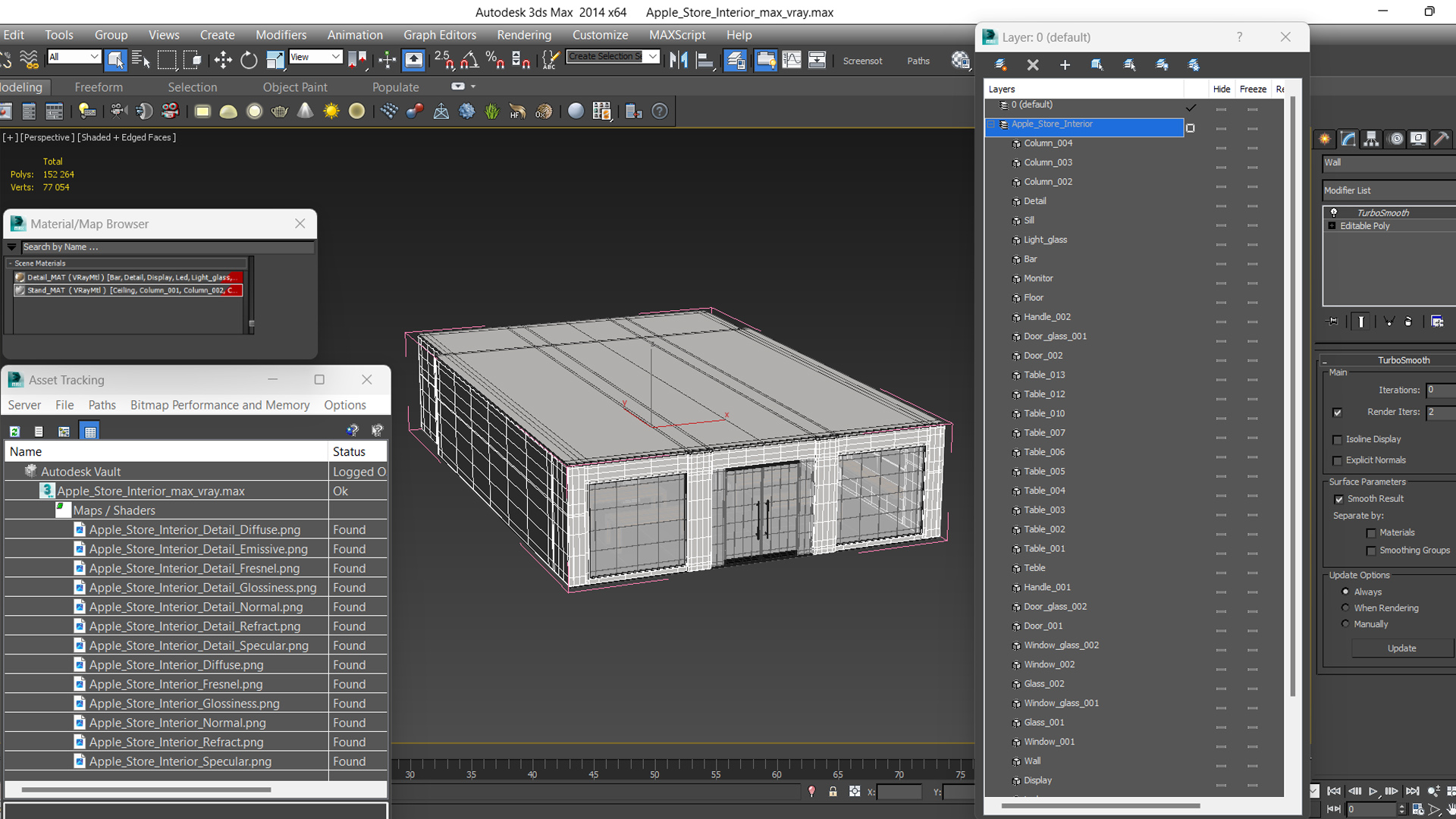
Task: Open Material/Map Browser options arrow
Action: click(11, 247)
